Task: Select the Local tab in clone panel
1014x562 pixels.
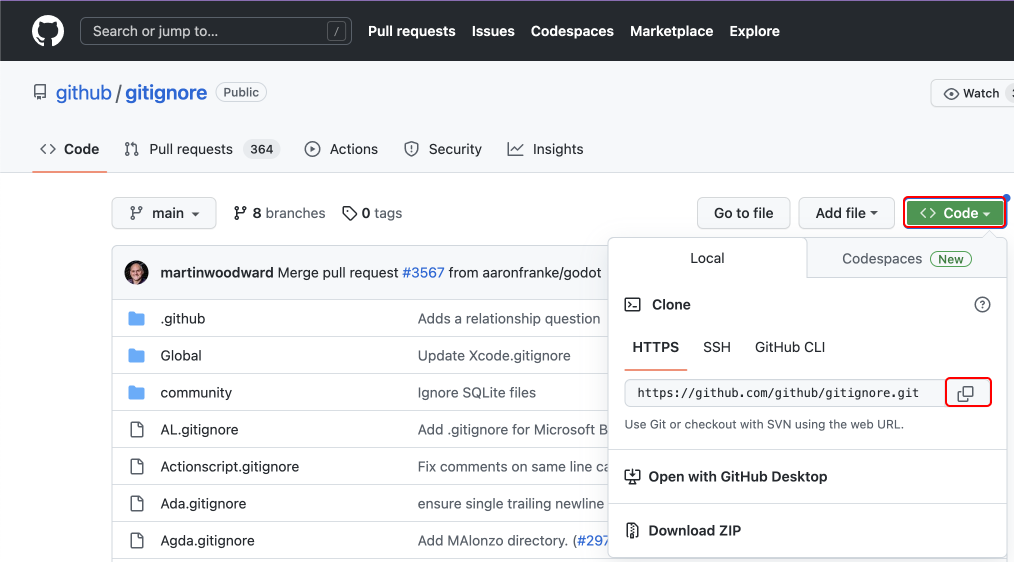Action: pos(707,258)
